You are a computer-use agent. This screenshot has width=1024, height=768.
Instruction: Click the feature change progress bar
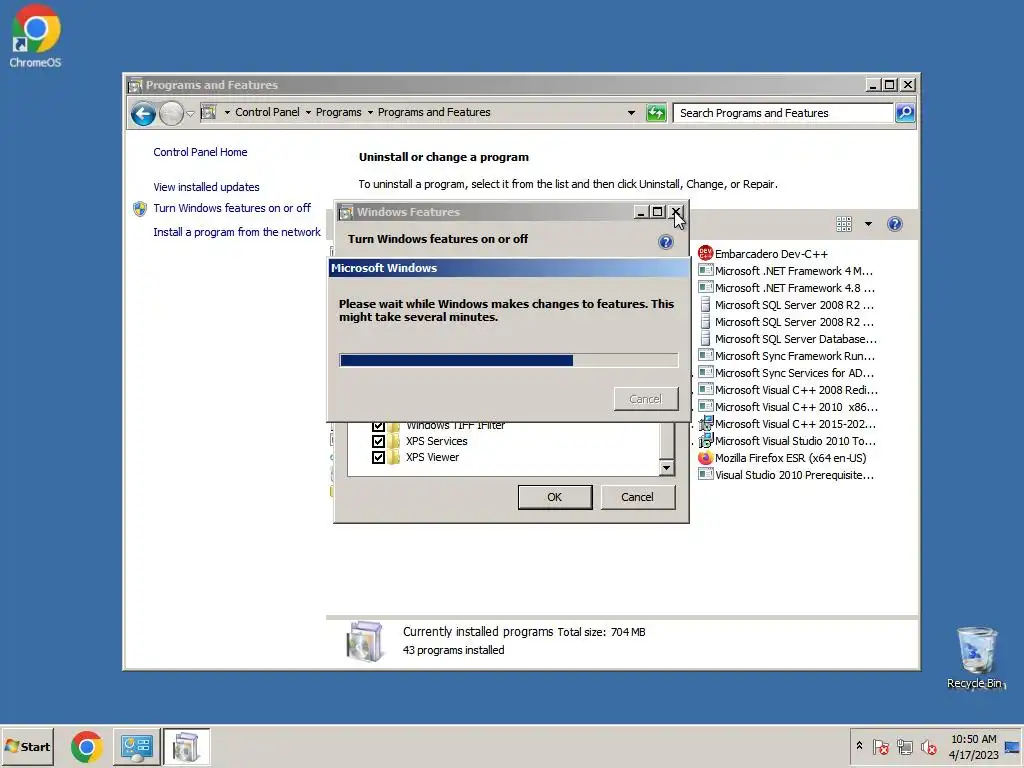pos(508,360)
